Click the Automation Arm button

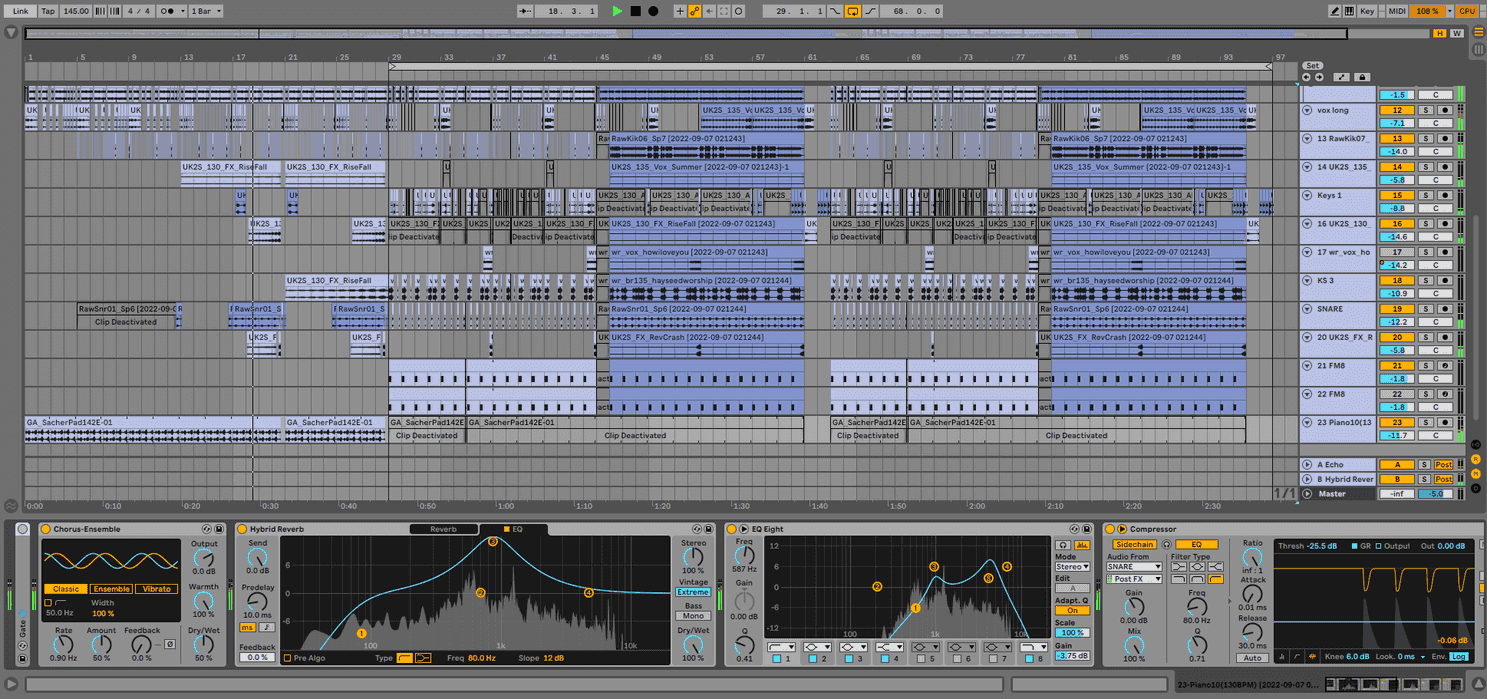coord(694,11)
